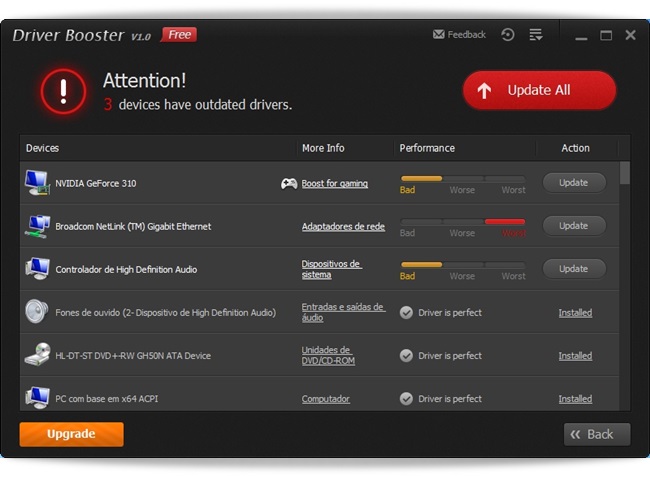650x477 pixels.
Task: Go Back using the Back button
Action: [597, 434]
